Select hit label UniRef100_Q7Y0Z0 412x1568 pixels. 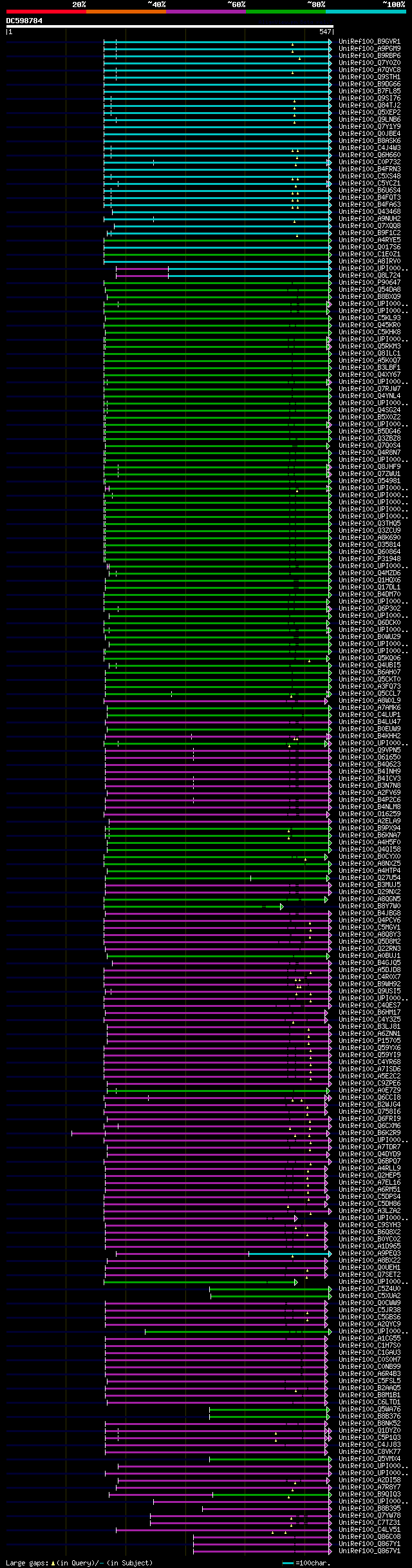(370, 63)
